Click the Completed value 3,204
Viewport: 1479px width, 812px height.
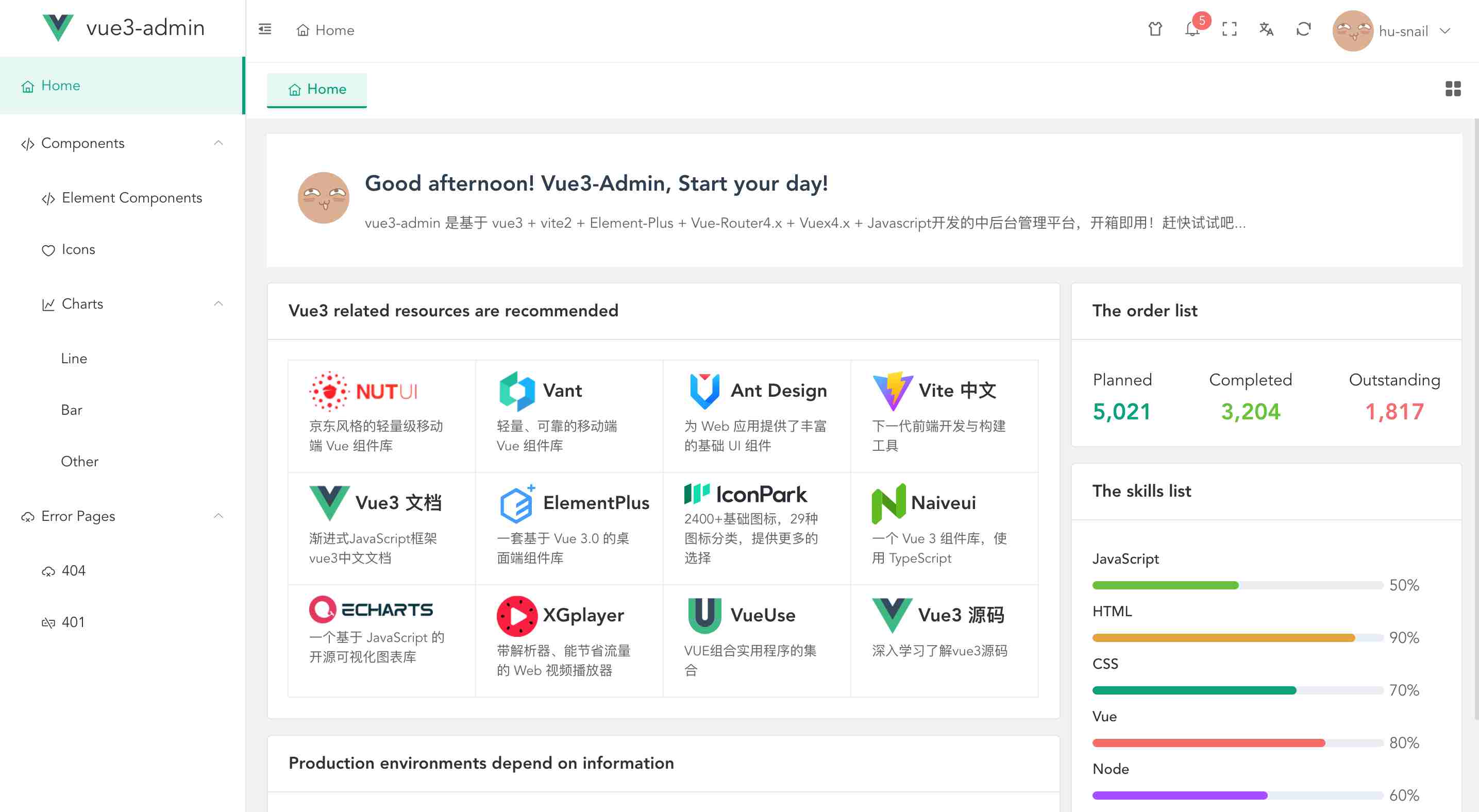click(1251, 412)
